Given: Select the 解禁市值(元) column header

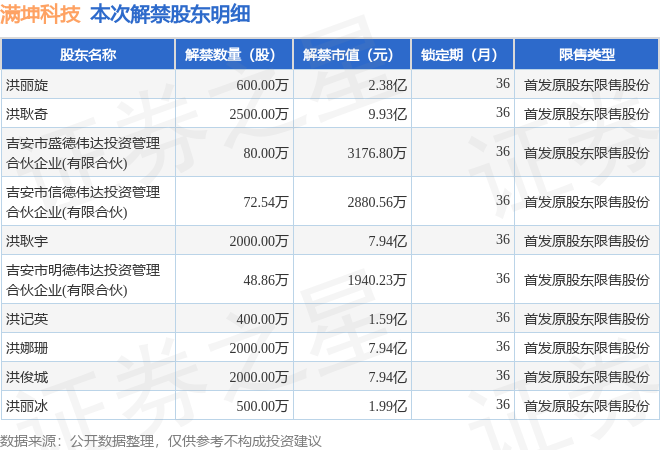Looking at the screenshot, I should [x=352, y=54].
